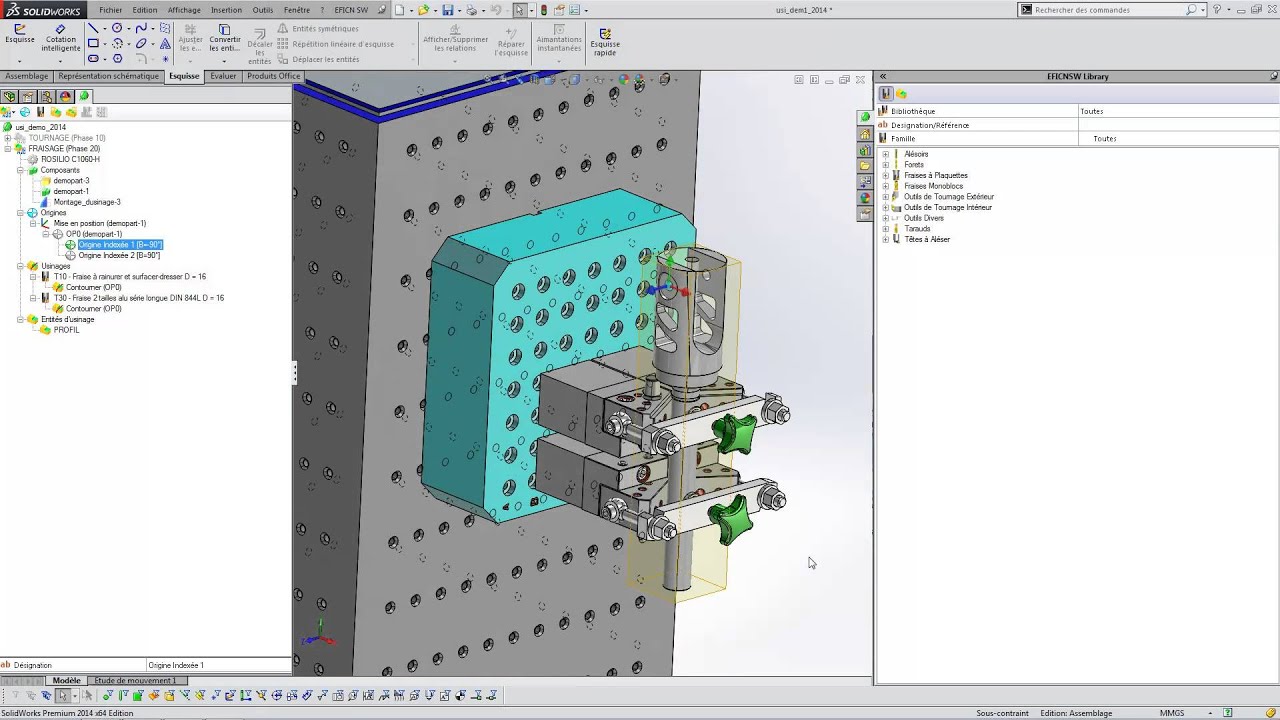Expand the Têtes à Aléser category
Screen dimensions: 1280x720
pos(885,240)
